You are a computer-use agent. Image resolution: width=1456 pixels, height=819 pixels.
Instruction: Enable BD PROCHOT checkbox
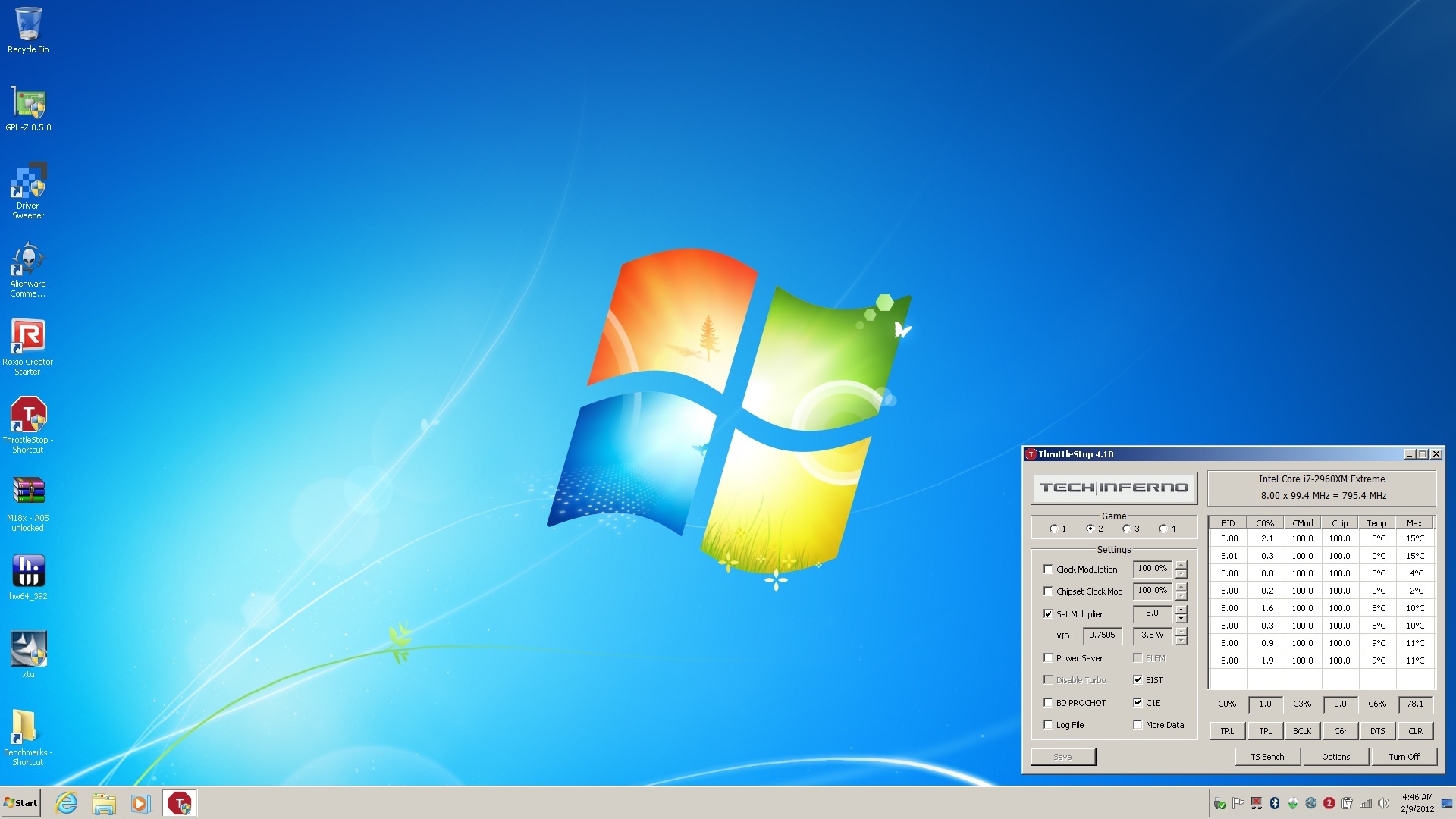pos(1048,702)
